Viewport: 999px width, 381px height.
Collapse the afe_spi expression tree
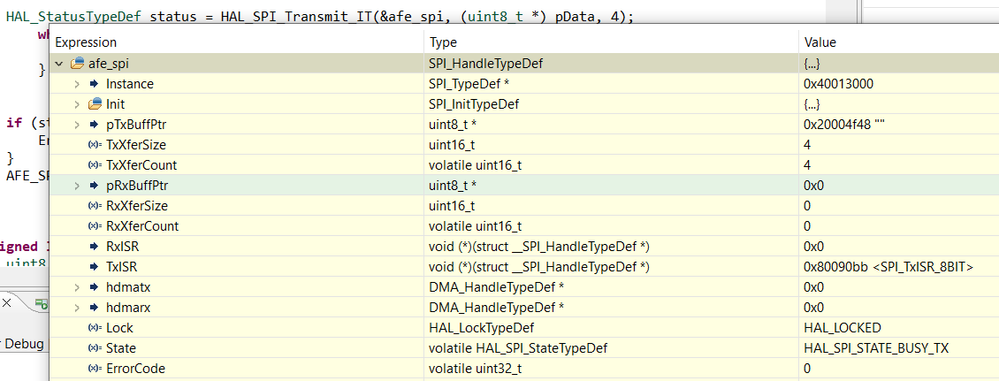[x=59, y=64]
